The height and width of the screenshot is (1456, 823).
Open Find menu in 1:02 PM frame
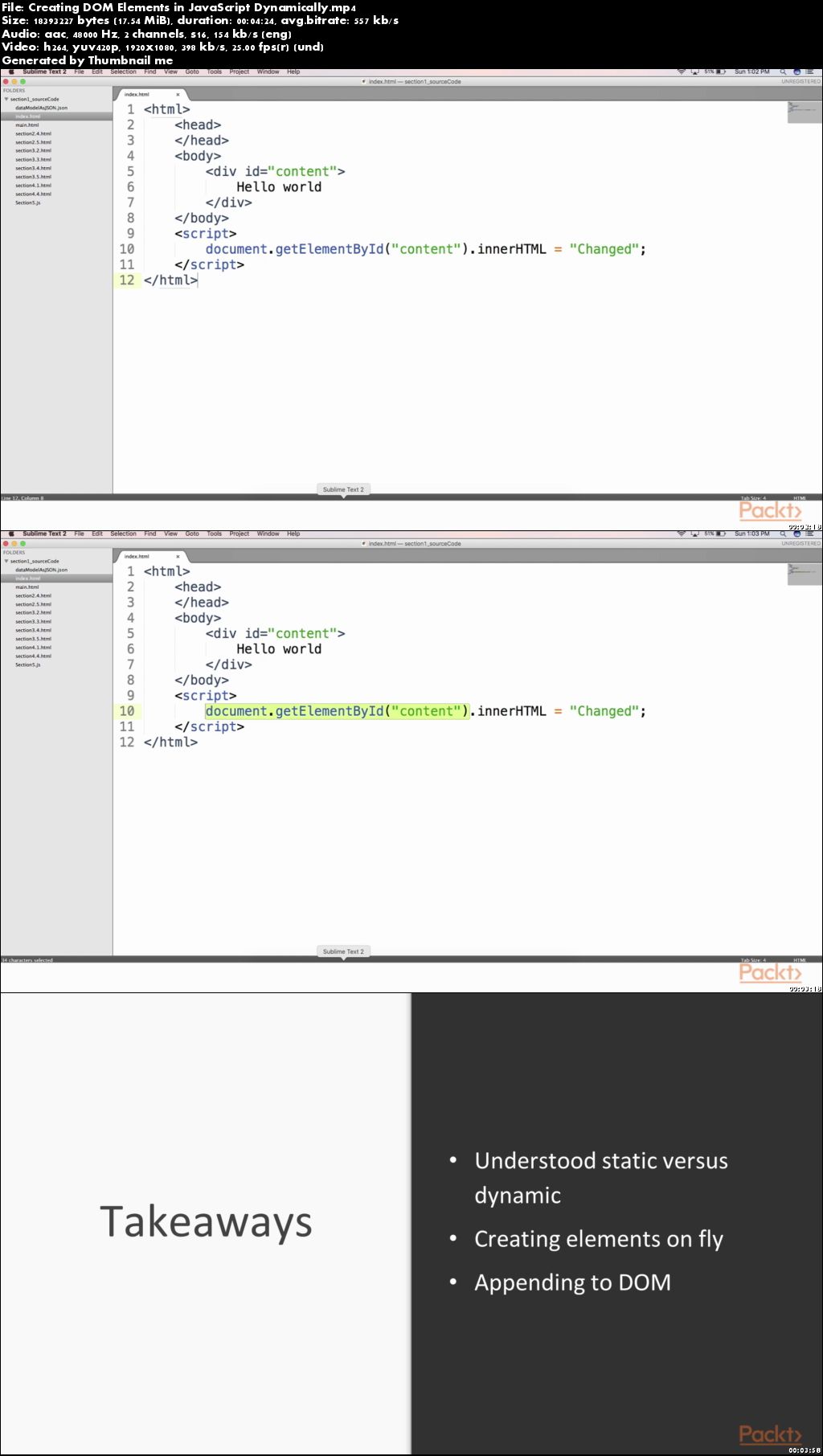pyautogui.click(x=150, y=72)
